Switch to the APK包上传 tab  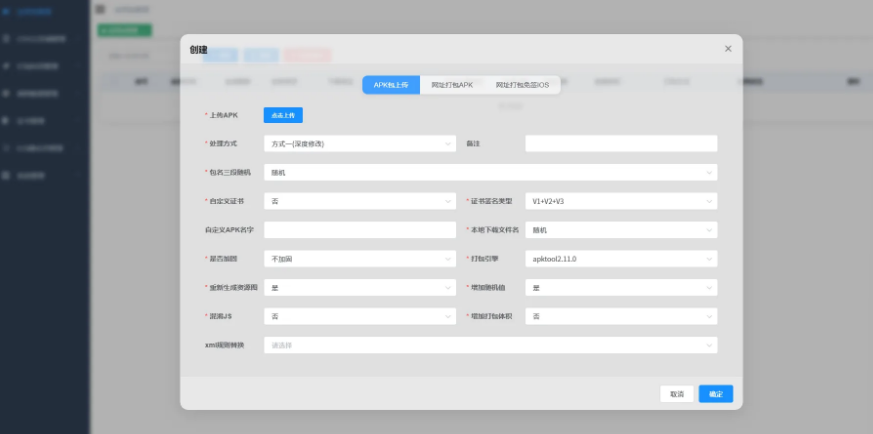[x=391, y=85]
